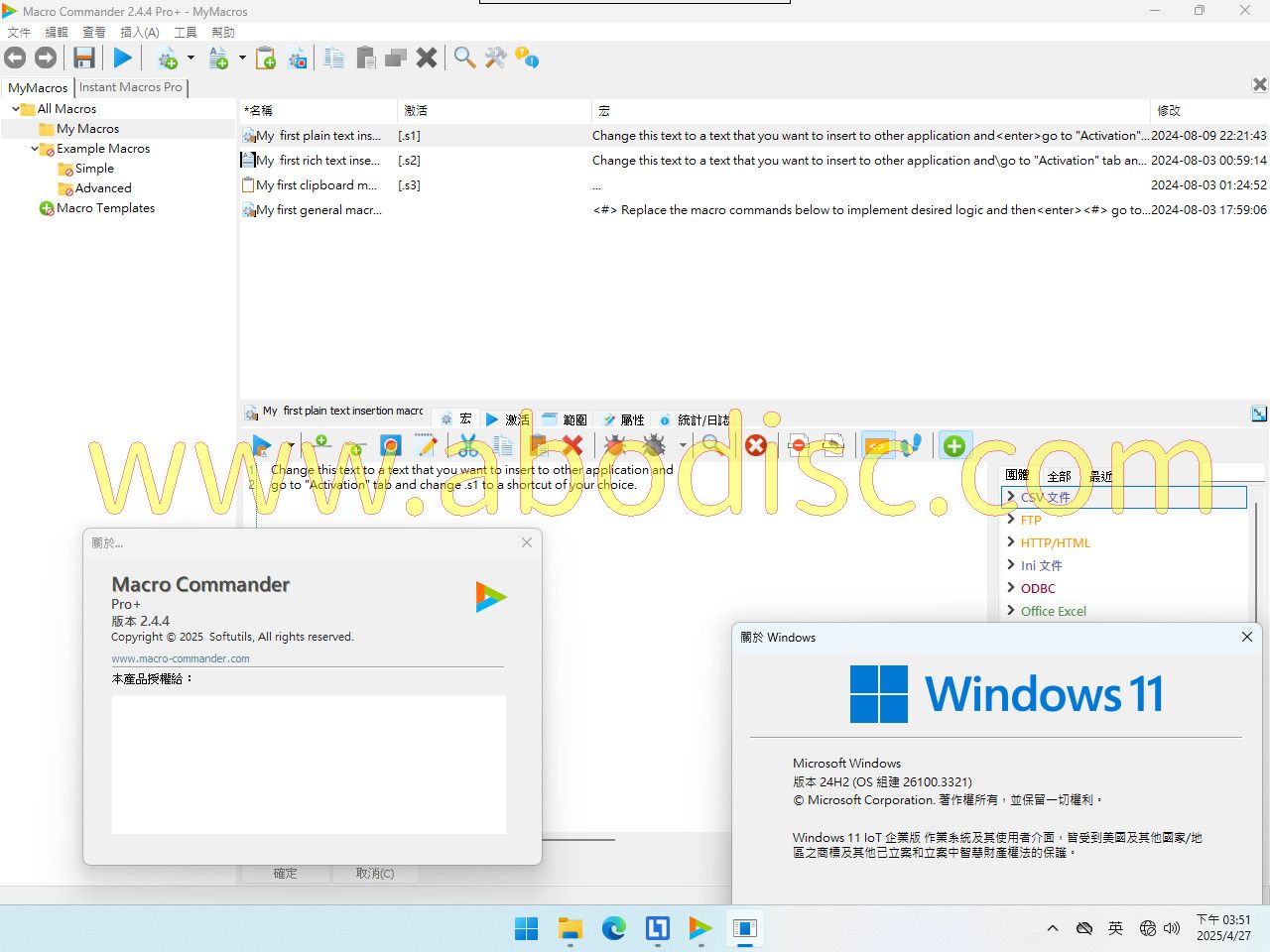Open the 插入(A) menu
Screen dimensions: 1270x952
[140, 33]
